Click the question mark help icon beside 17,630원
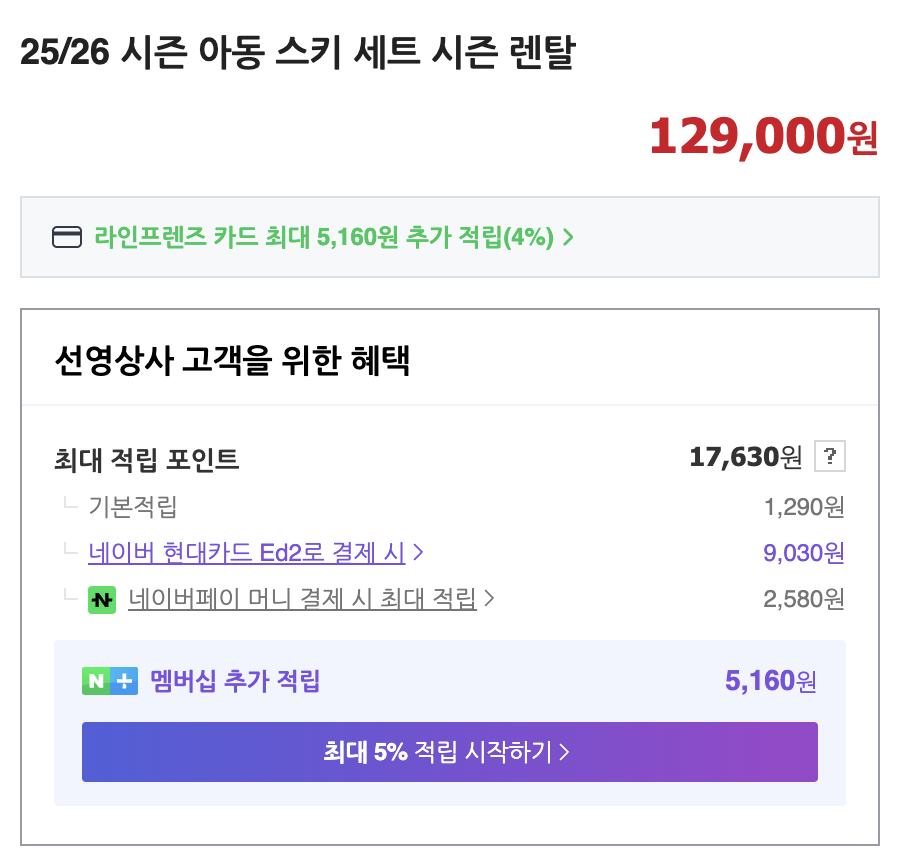910x862 pixels. (830, 457)
